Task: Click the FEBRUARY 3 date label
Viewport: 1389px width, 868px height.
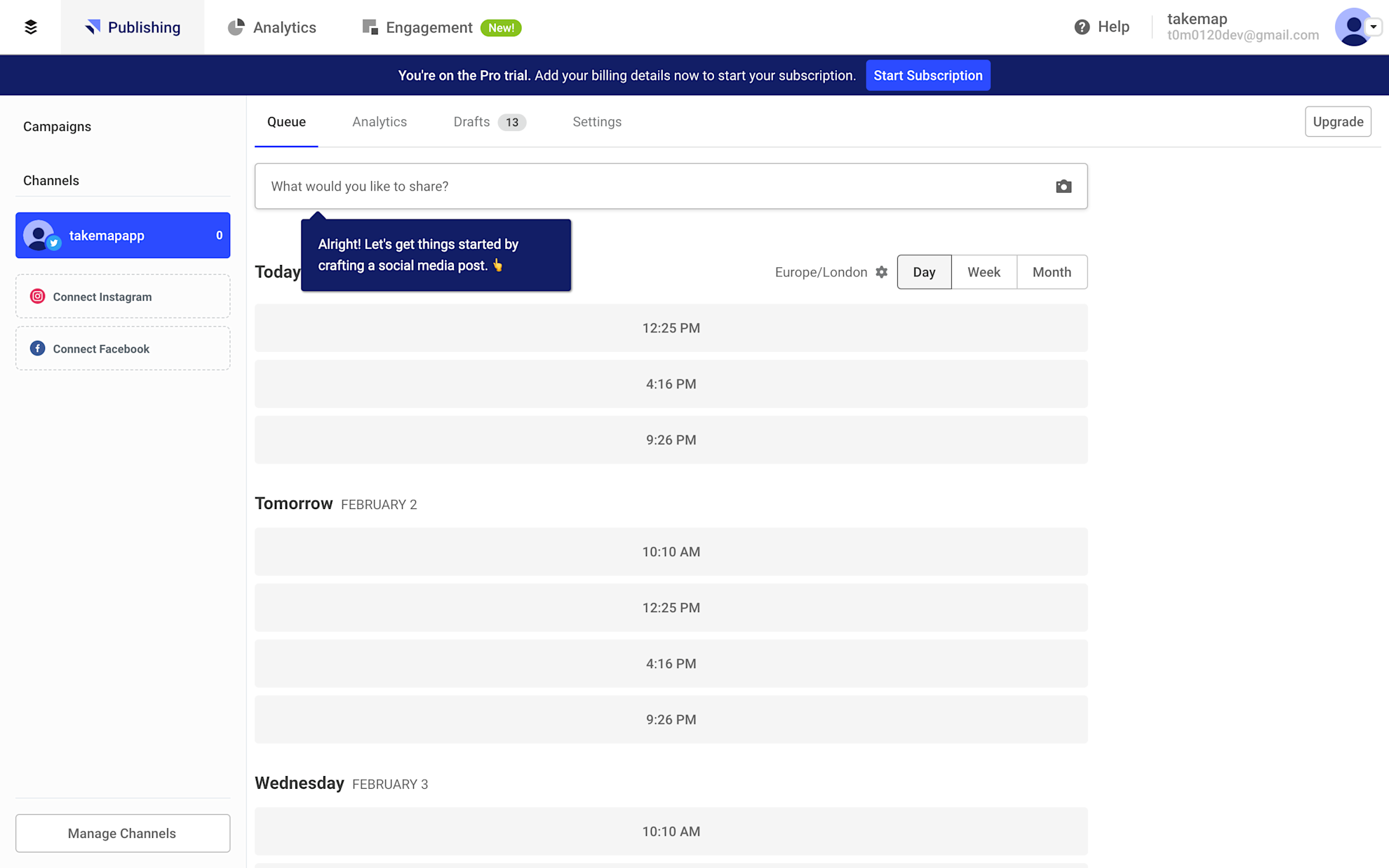Action: (390, 785)
